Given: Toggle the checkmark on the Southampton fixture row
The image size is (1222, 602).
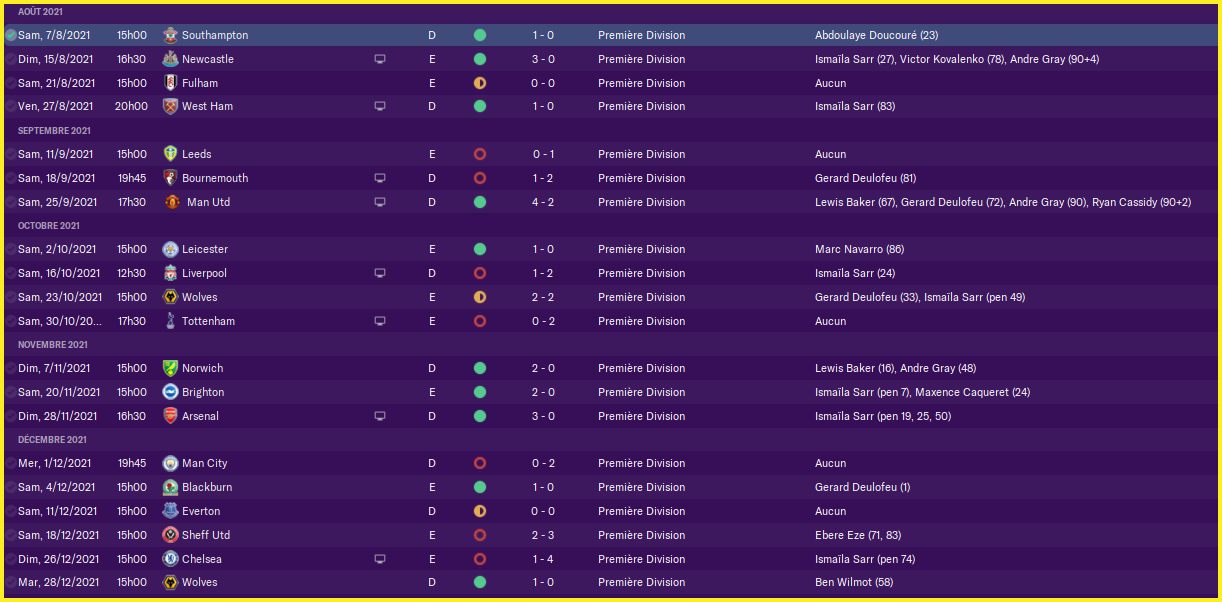Looking at the screenshot, I should pos(10,35).
